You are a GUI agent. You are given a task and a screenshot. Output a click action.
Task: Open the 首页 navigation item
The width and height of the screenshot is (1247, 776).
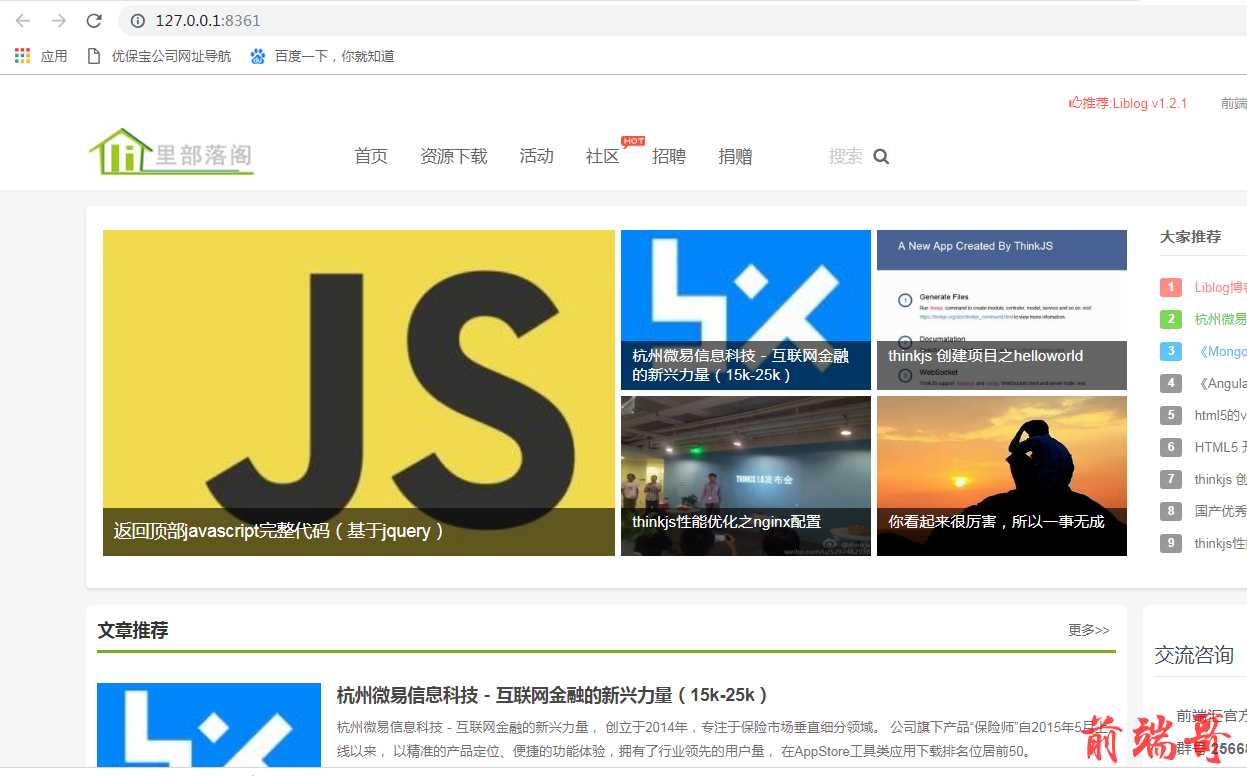371,156
